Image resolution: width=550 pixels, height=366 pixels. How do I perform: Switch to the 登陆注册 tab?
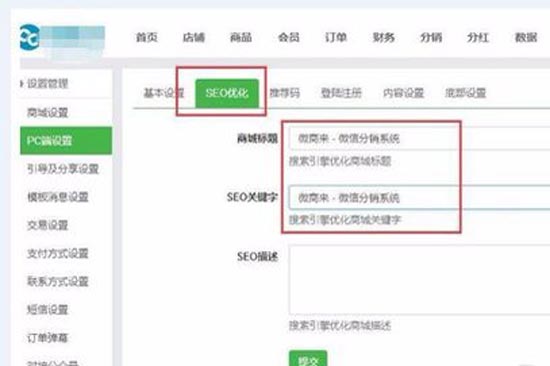coord(341,93)
